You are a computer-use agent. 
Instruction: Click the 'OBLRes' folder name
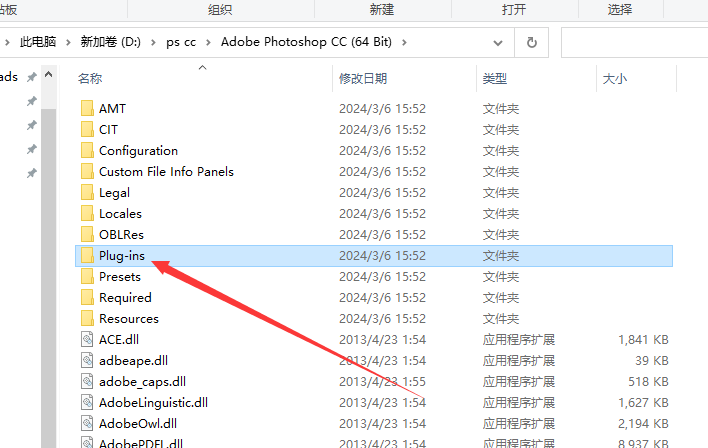pyautogui.click(x=121, y=234)
